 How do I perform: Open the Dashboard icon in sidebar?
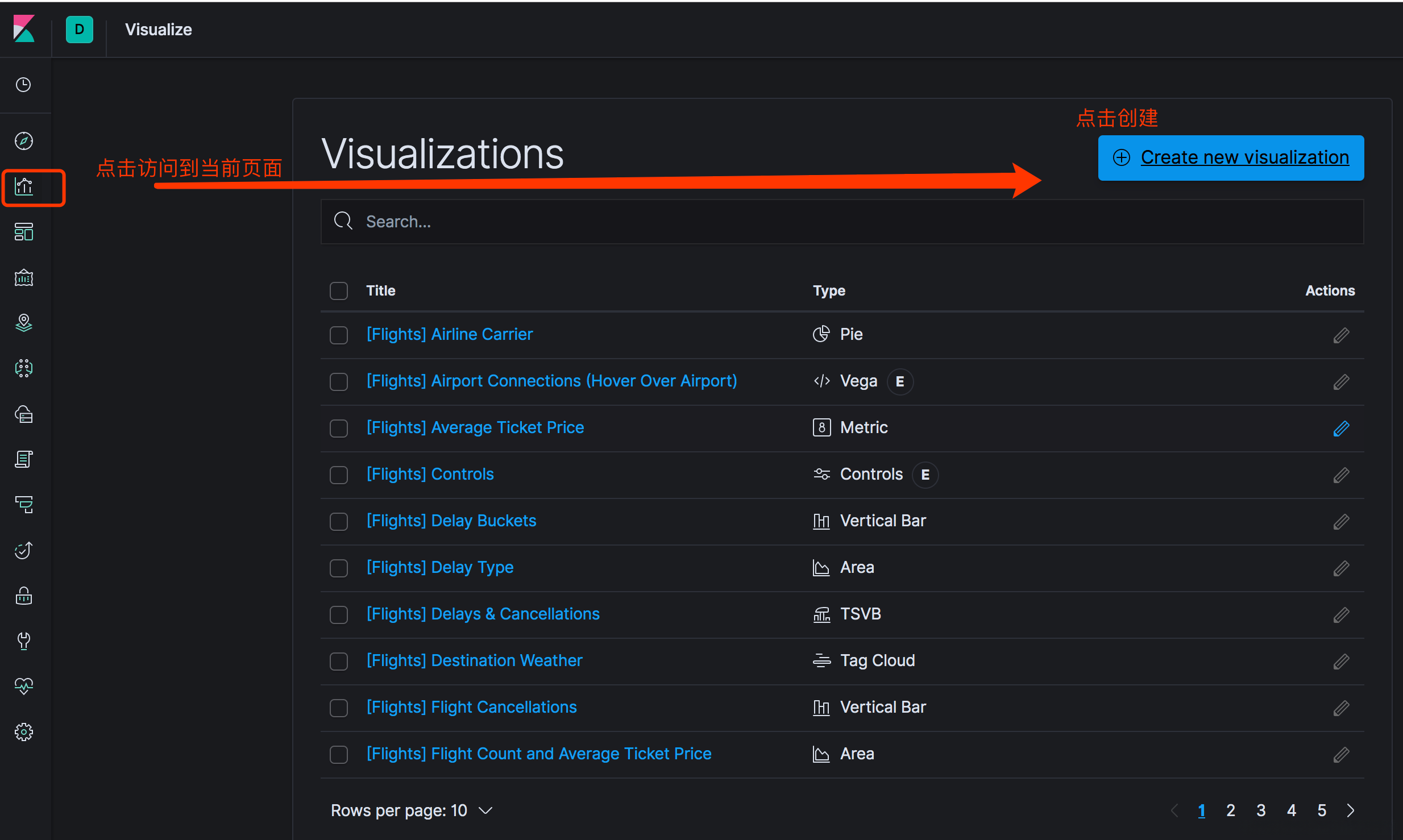(24, 232)
